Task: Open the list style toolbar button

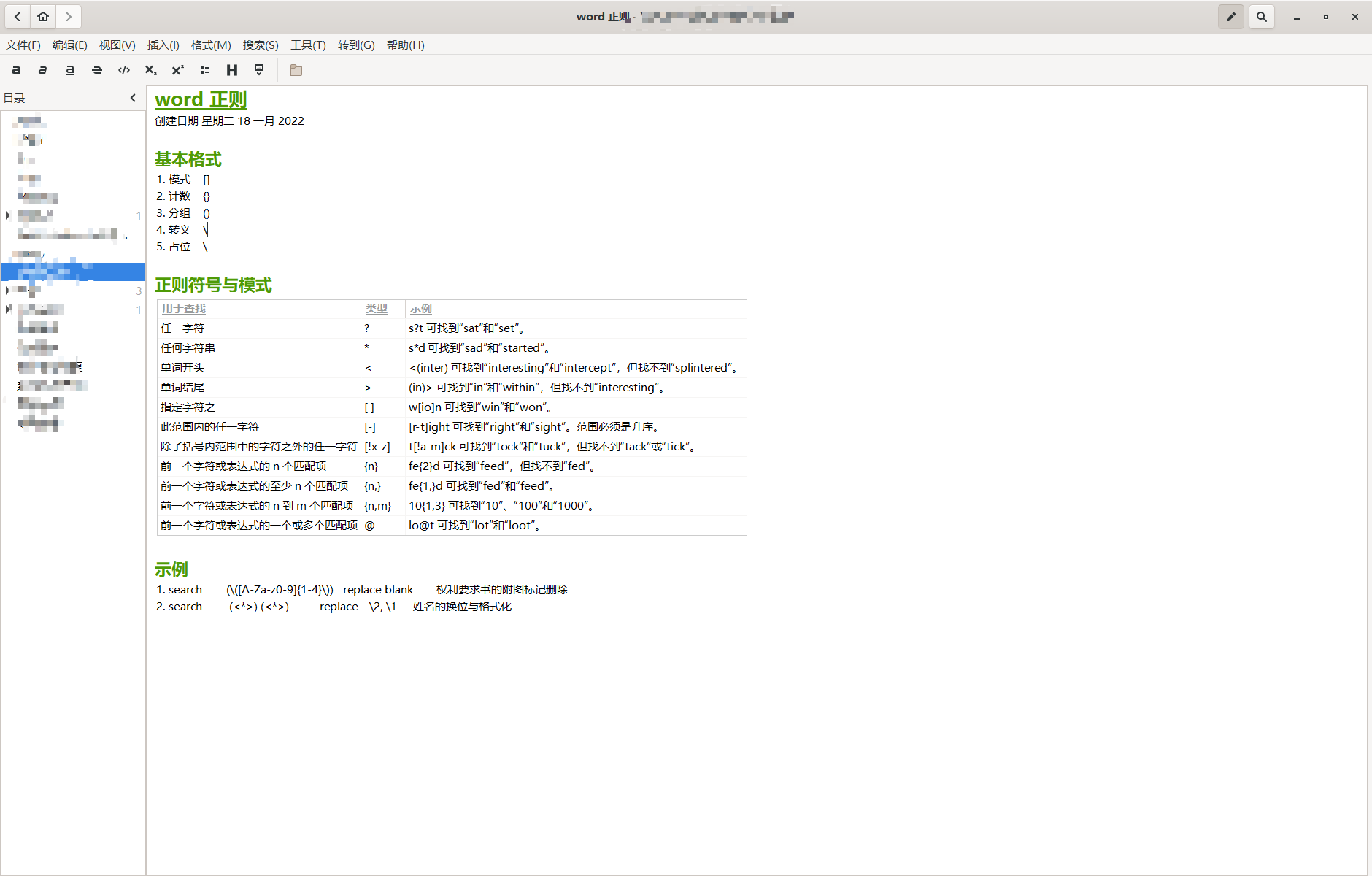Action: click(x=205, y=70)
